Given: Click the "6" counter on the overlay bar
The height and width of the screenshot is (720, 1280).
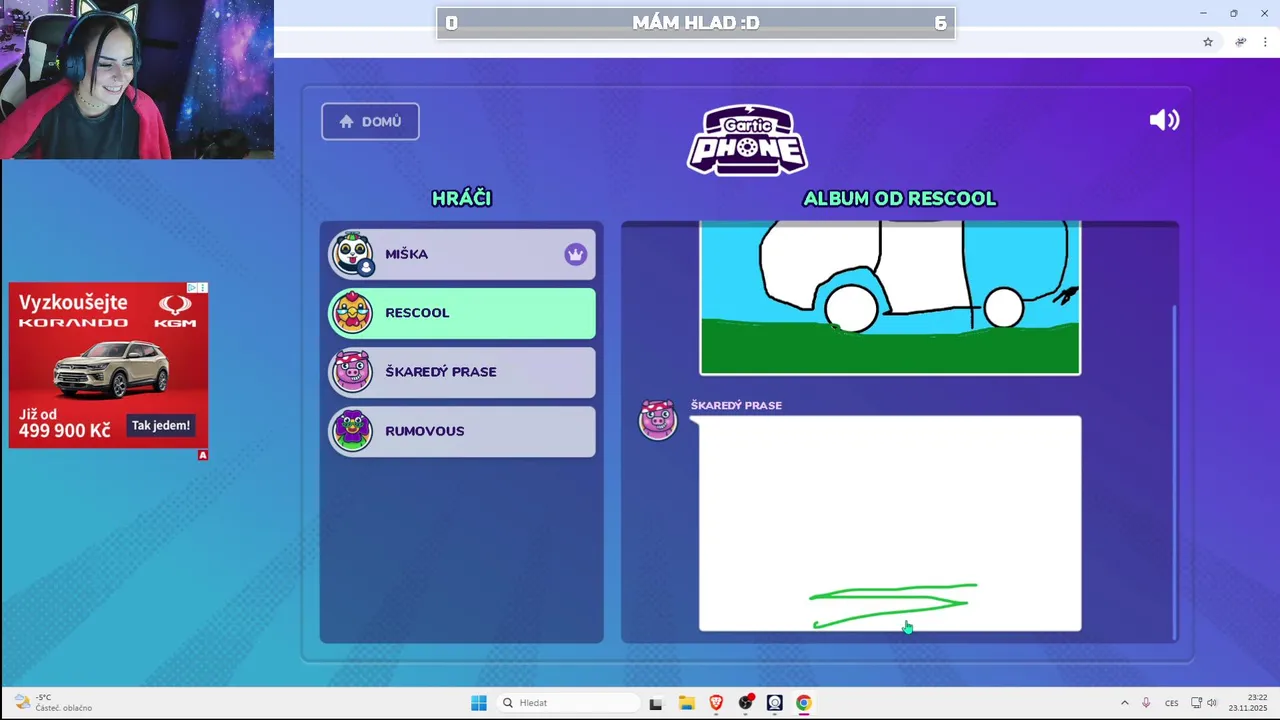Looking at the screenshot, I should [940, 23].
